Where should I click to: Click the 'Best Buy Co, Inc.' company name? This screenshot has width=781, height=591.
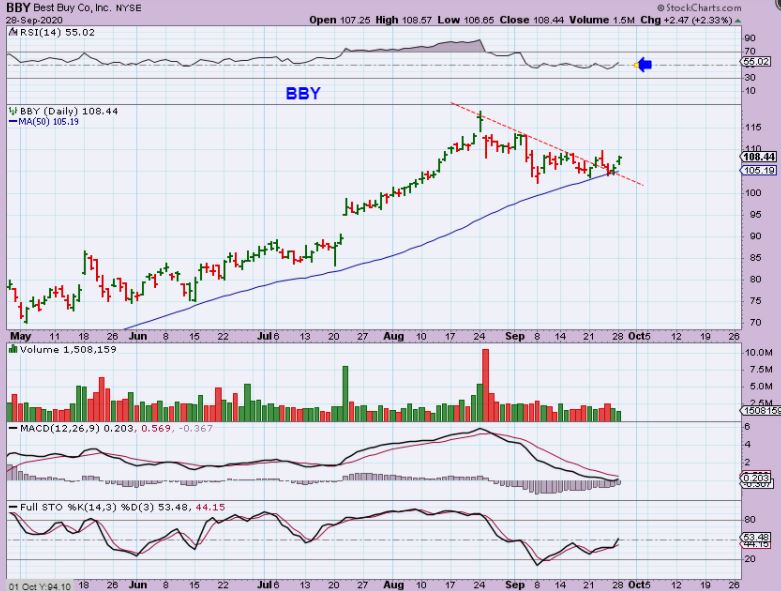(x=72, y=8)
